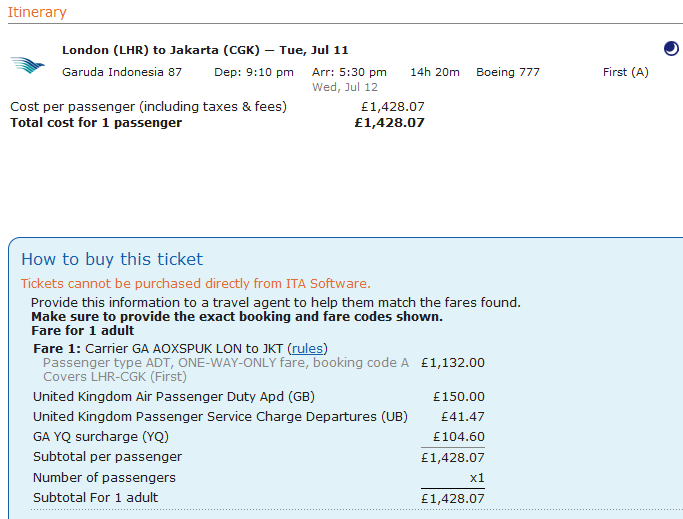Click the Garuda Indonesia airline logo
Image resolution: width=683 pixels, height=519 pixels.
pyautogui.click(x=28, y=64)
